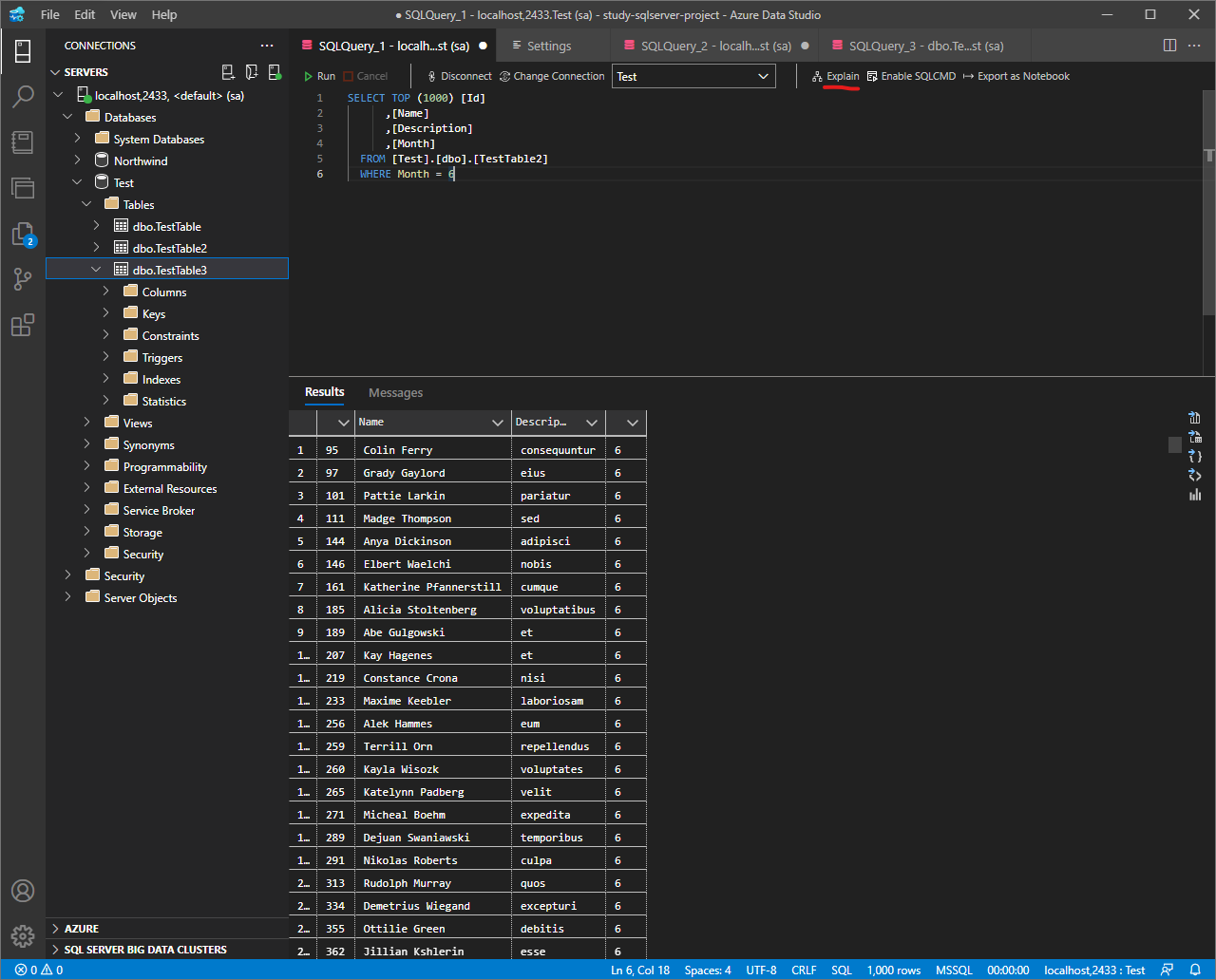This screenshot has width=1216, height=980.
Task: Save results as Excel icon
Action: click(x=1195, y=437)
